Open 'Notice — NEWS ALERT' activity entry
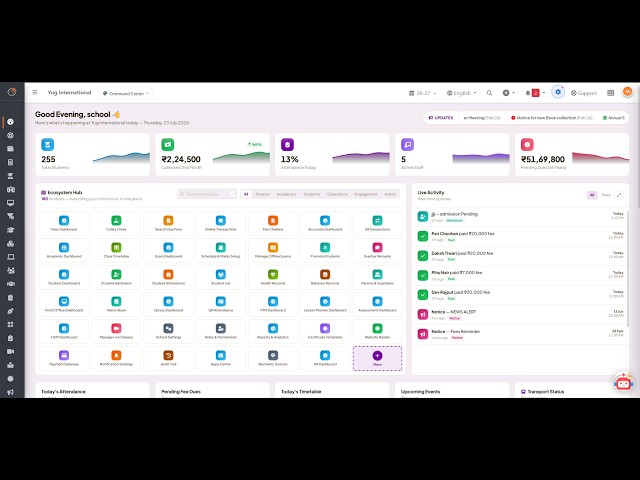This screenshot has height=480, width=640. pos(520,314)
